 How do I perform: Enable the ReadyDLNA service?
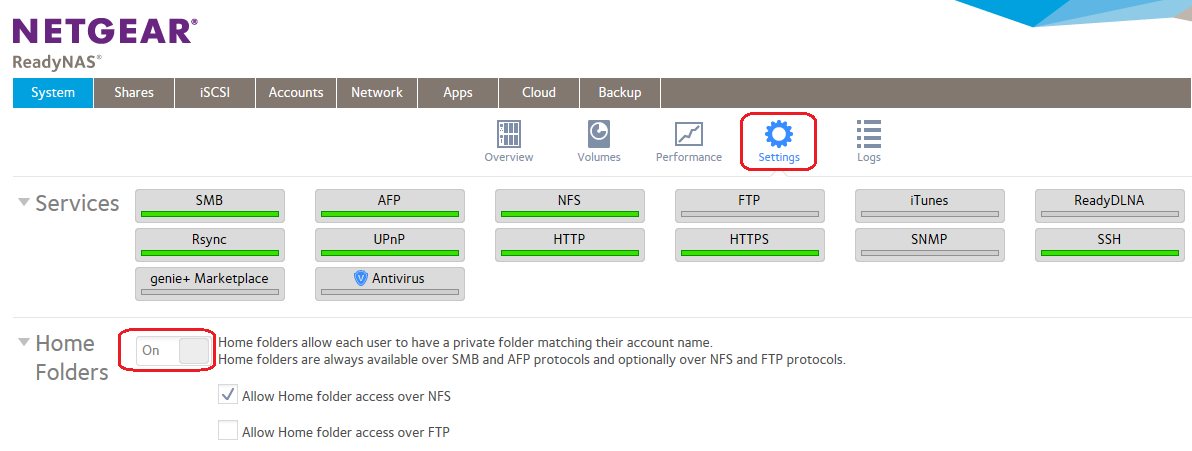[x=1110, y=205]
